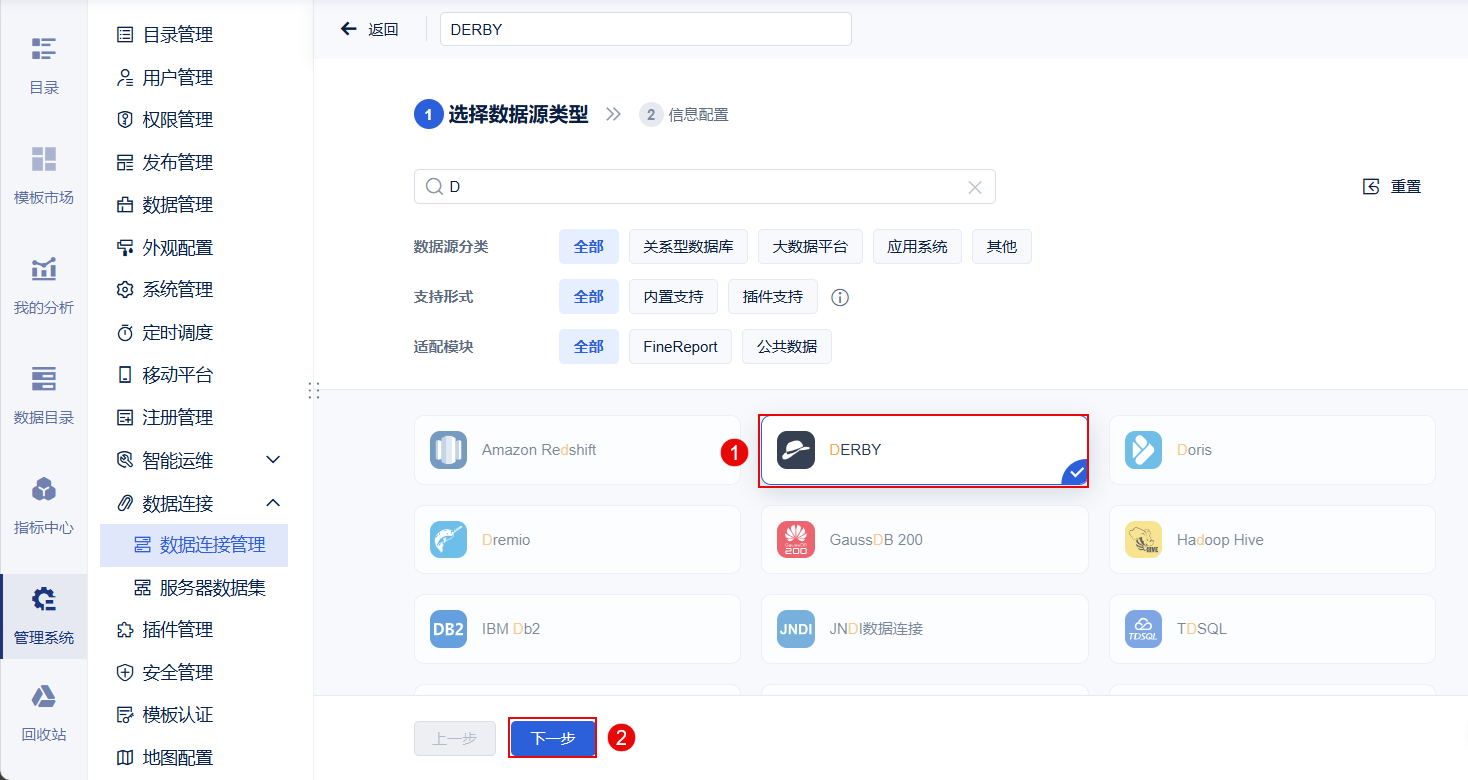Viewport: 1468px width, 780px height.
Task: Set 适配模块 filter to 全部
Action: [x=589, y=346]
